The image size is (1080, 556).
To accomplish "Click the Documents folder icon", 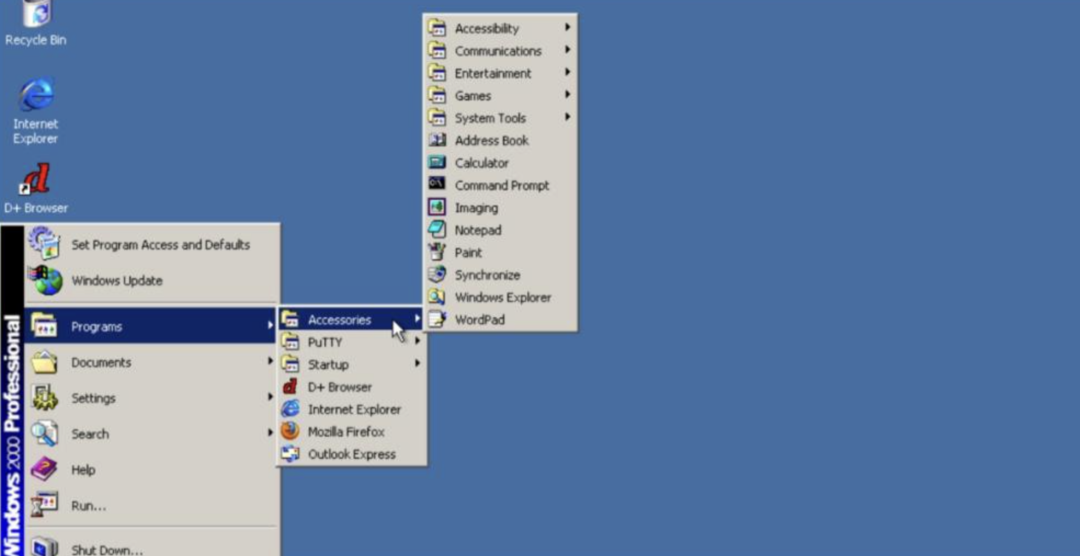I will click(45, 362).
